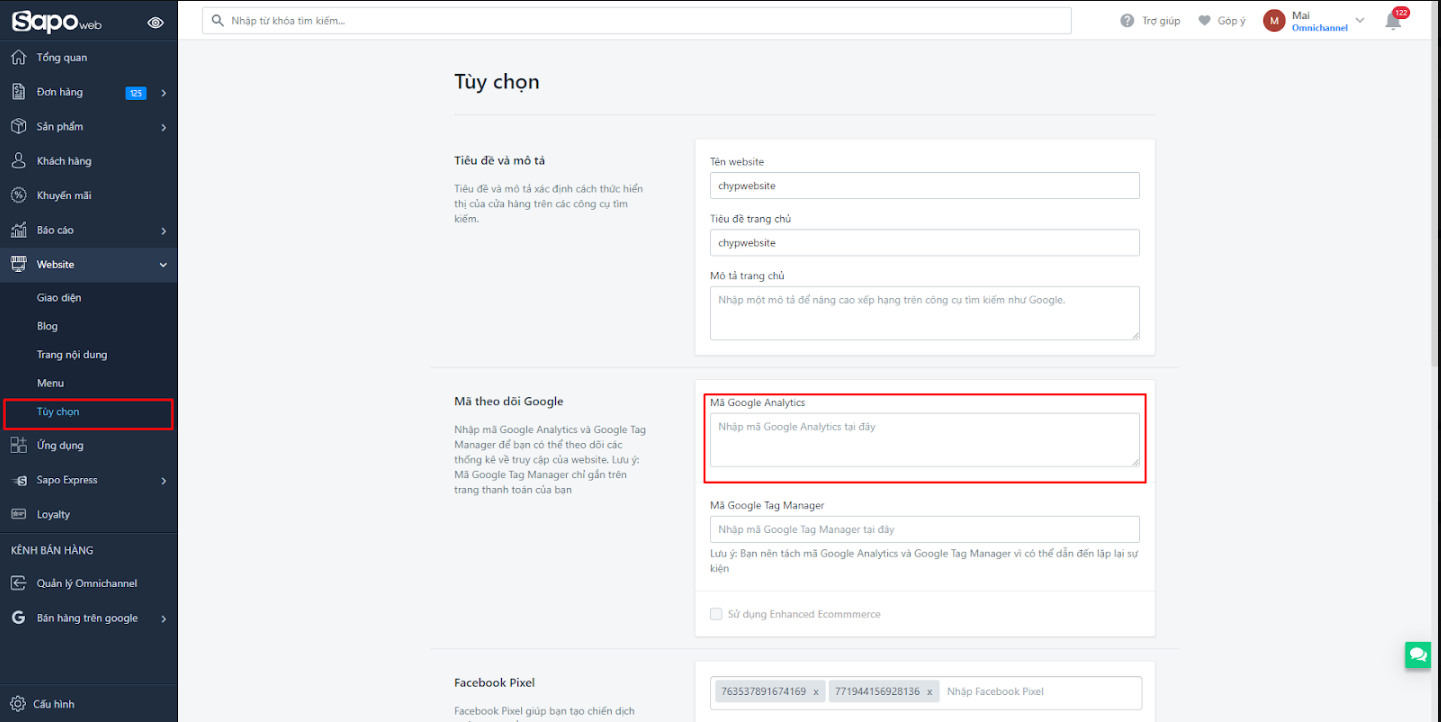Expand the Đơn hàng submenu chevron
1441x722 pixels.
(x=163, y=93)
